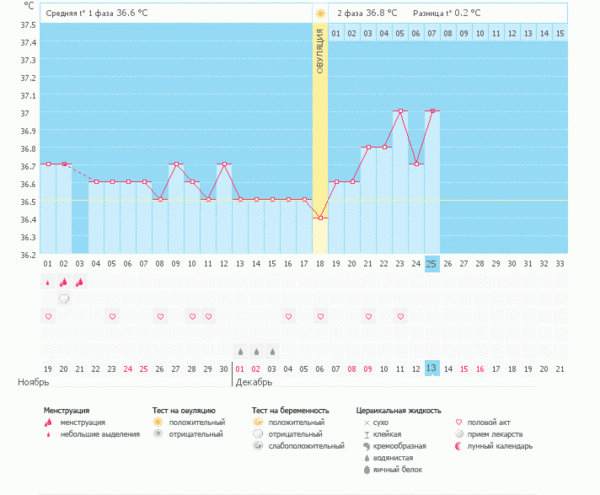Select the highlighted cycle day 25
Screen dimensions: 600x495
(x=432, y=263)
